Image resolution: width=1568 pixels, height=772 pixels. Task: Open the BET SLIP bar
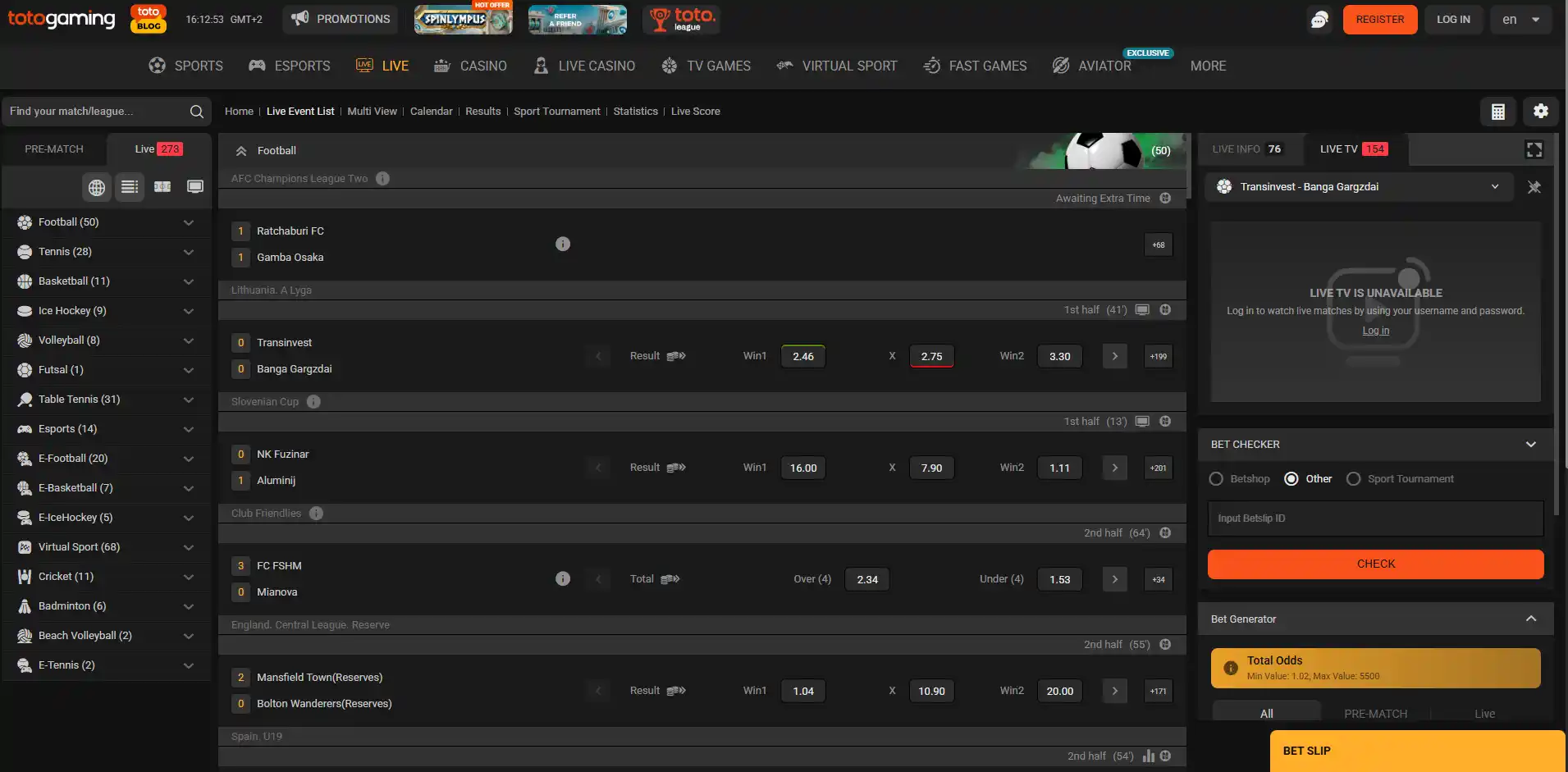(x=1418, y=751)
